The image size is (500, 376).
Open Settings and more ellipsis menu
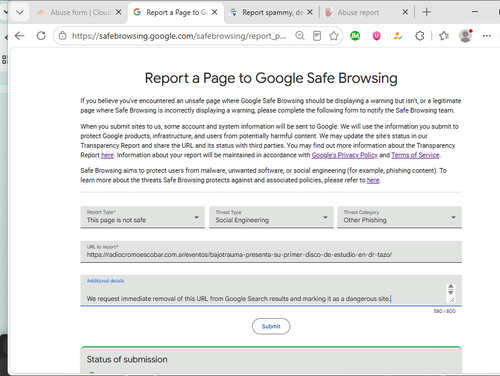(x=487, y=36)
